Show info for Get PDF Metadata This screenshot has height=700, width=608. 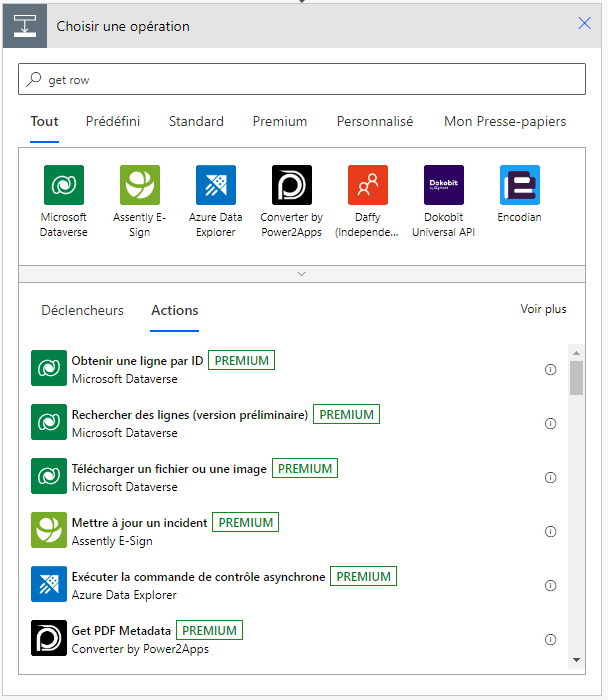pyautogui.click(x=550, y=640)
